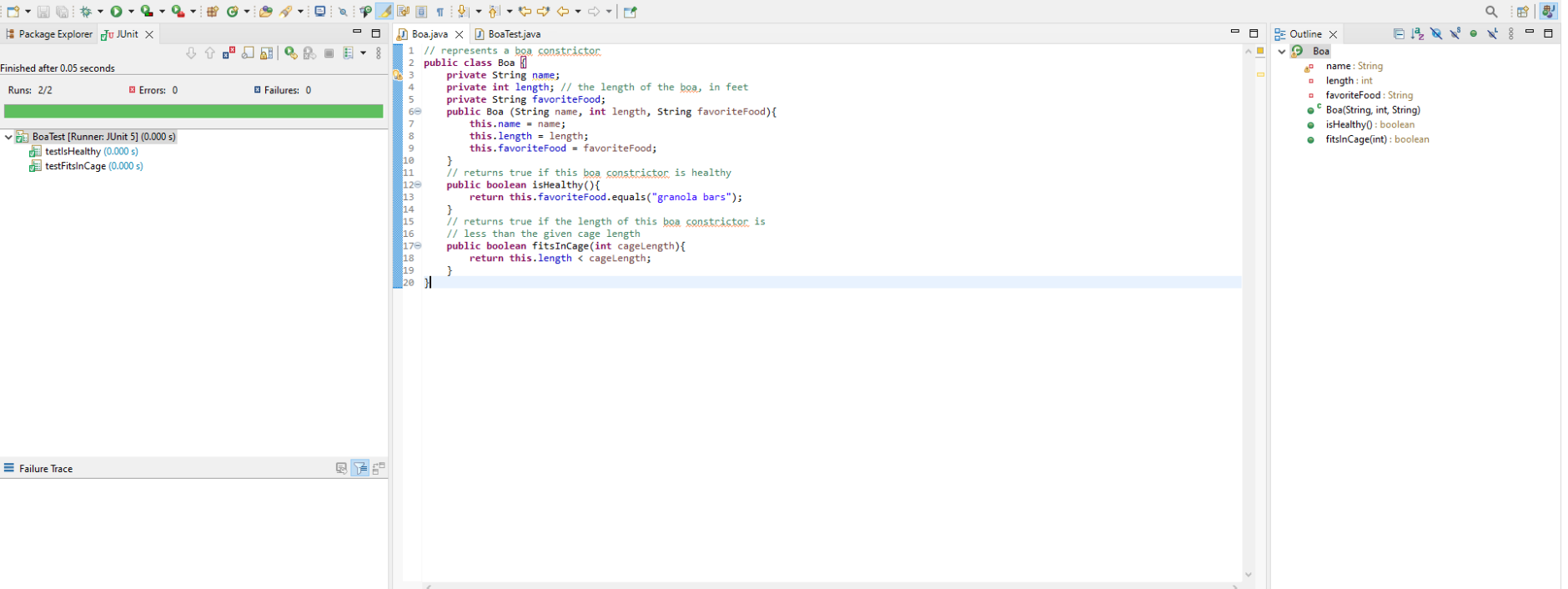Image resolution: width=1568 pixels, height=589 pixels.
Task: Select the Java perspective button
Action: (x=1548, y=12)
